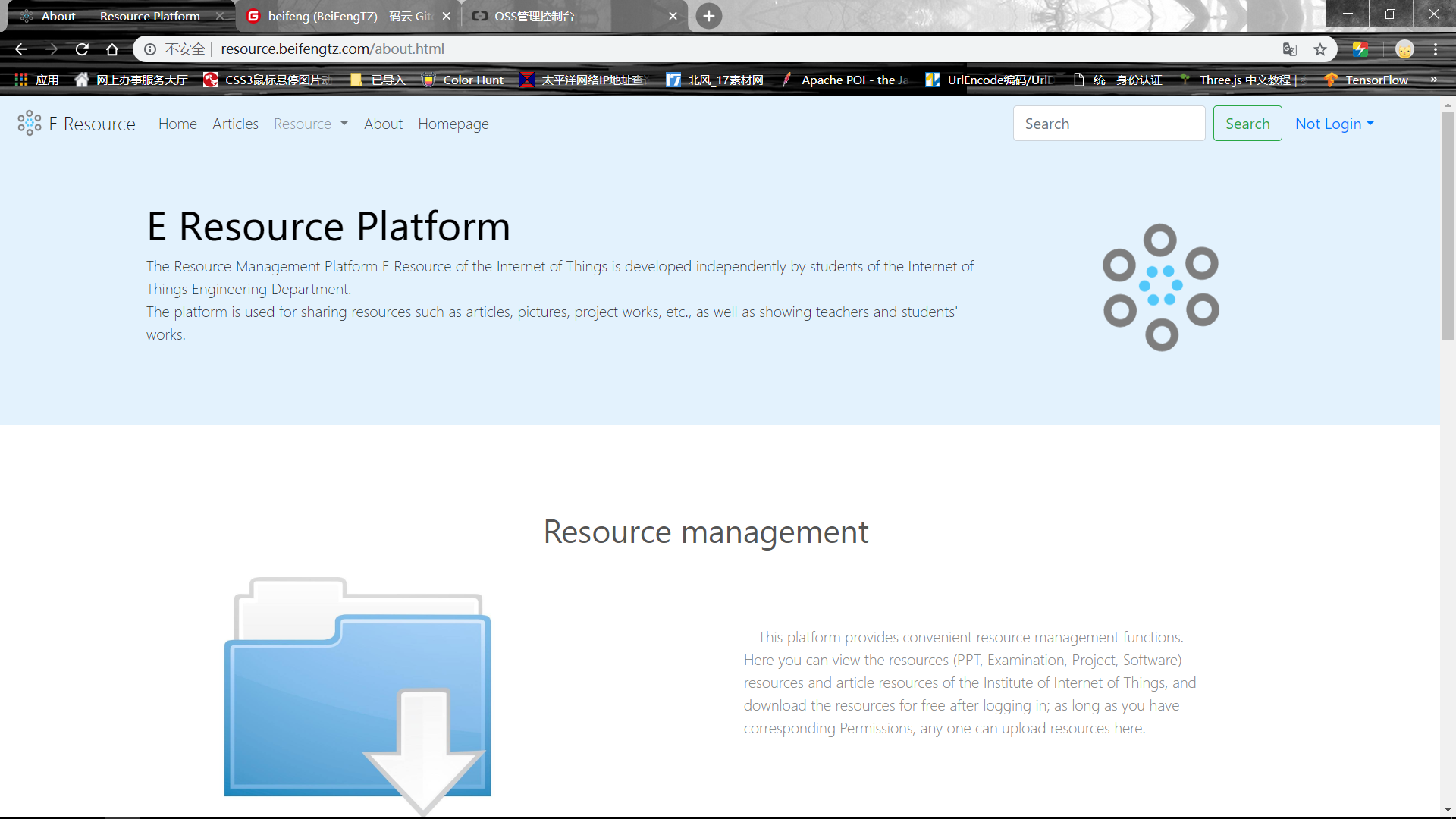Screen dimensions: 1456x819
Task: Open the Chrome menu (three dots)
Action: tap(1436, 49)
